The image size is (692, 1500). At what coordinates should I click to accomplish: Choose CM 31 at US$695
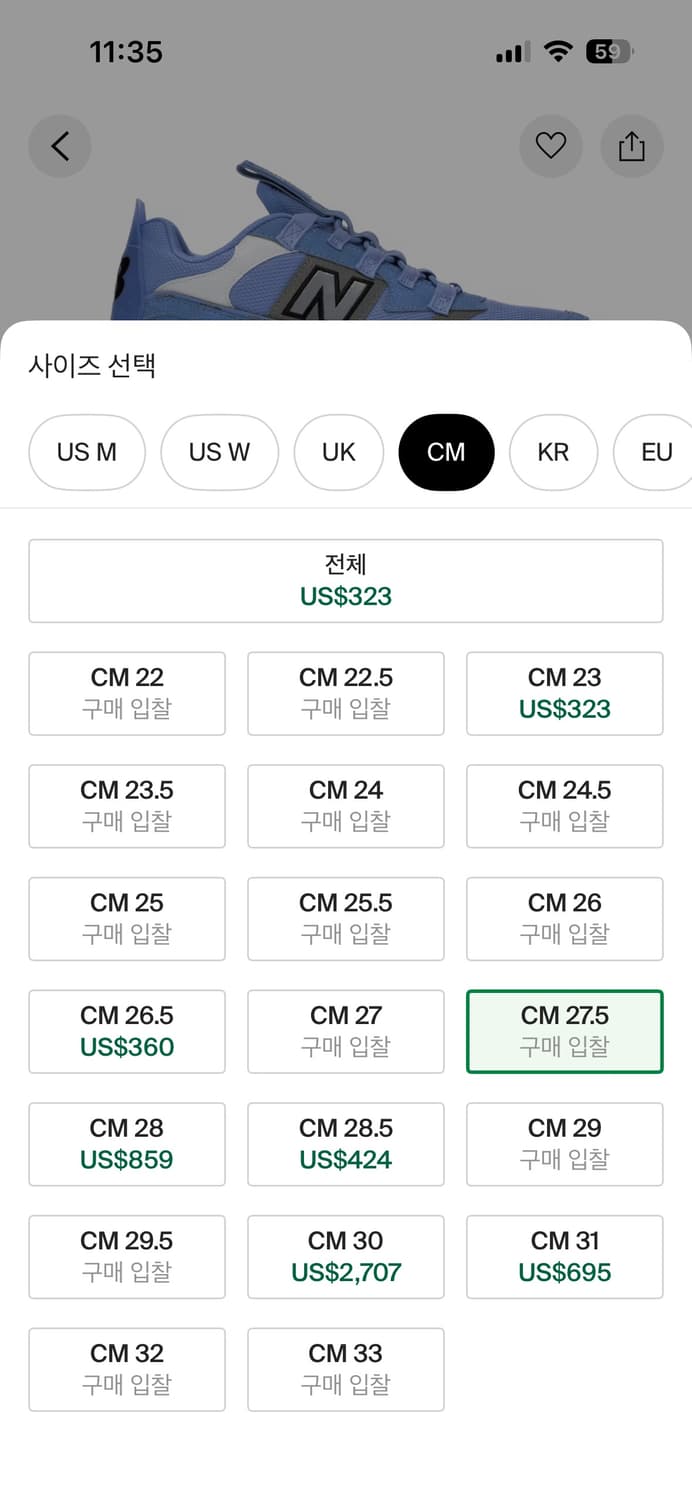pyautogui.click(x=564, y=1257)
